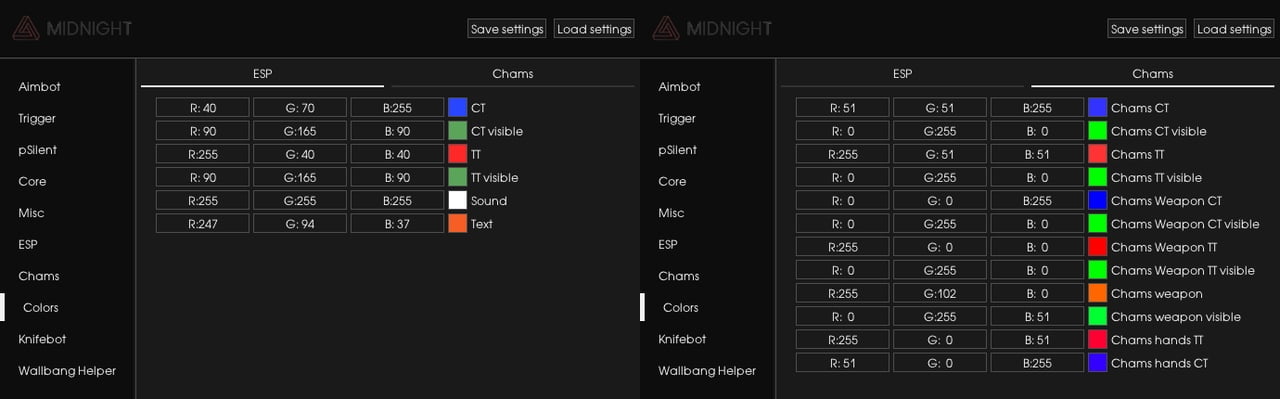Open the green swatch beside Chams CT visible
The width and height of the screenshot is (1280, 399).
pos(1098,130)
